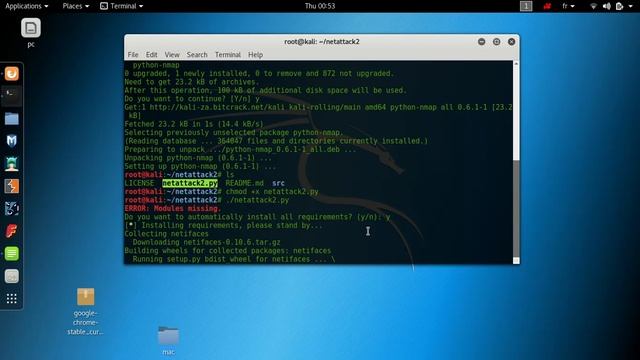Image resolution: width=640 pixels, height=360 pixels.
Task: Click the 'Building wheels for collected packages' line
Action: coord(228,251)
